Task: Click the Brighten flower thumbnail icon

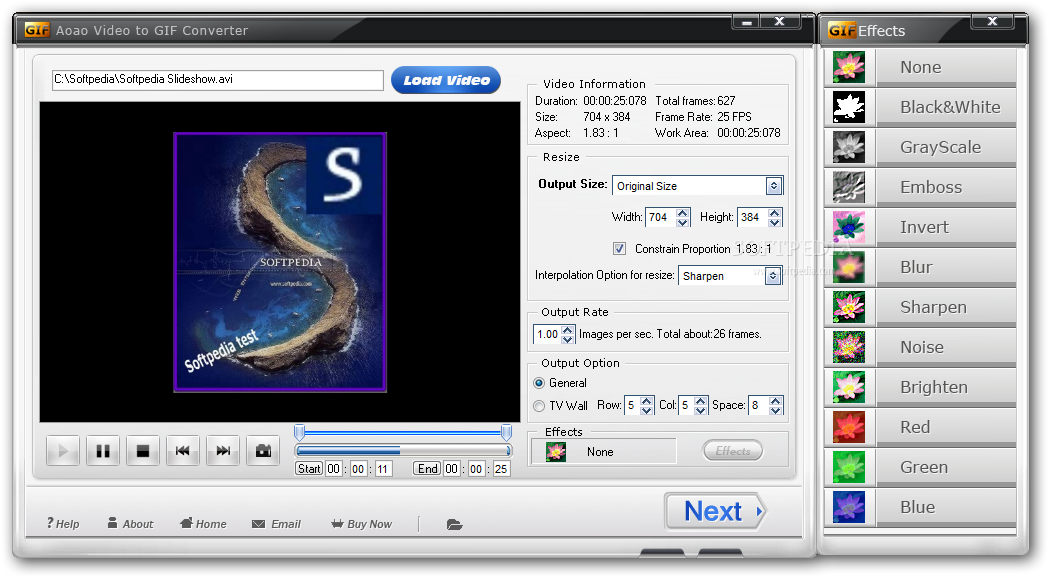Action: [849, 387]
